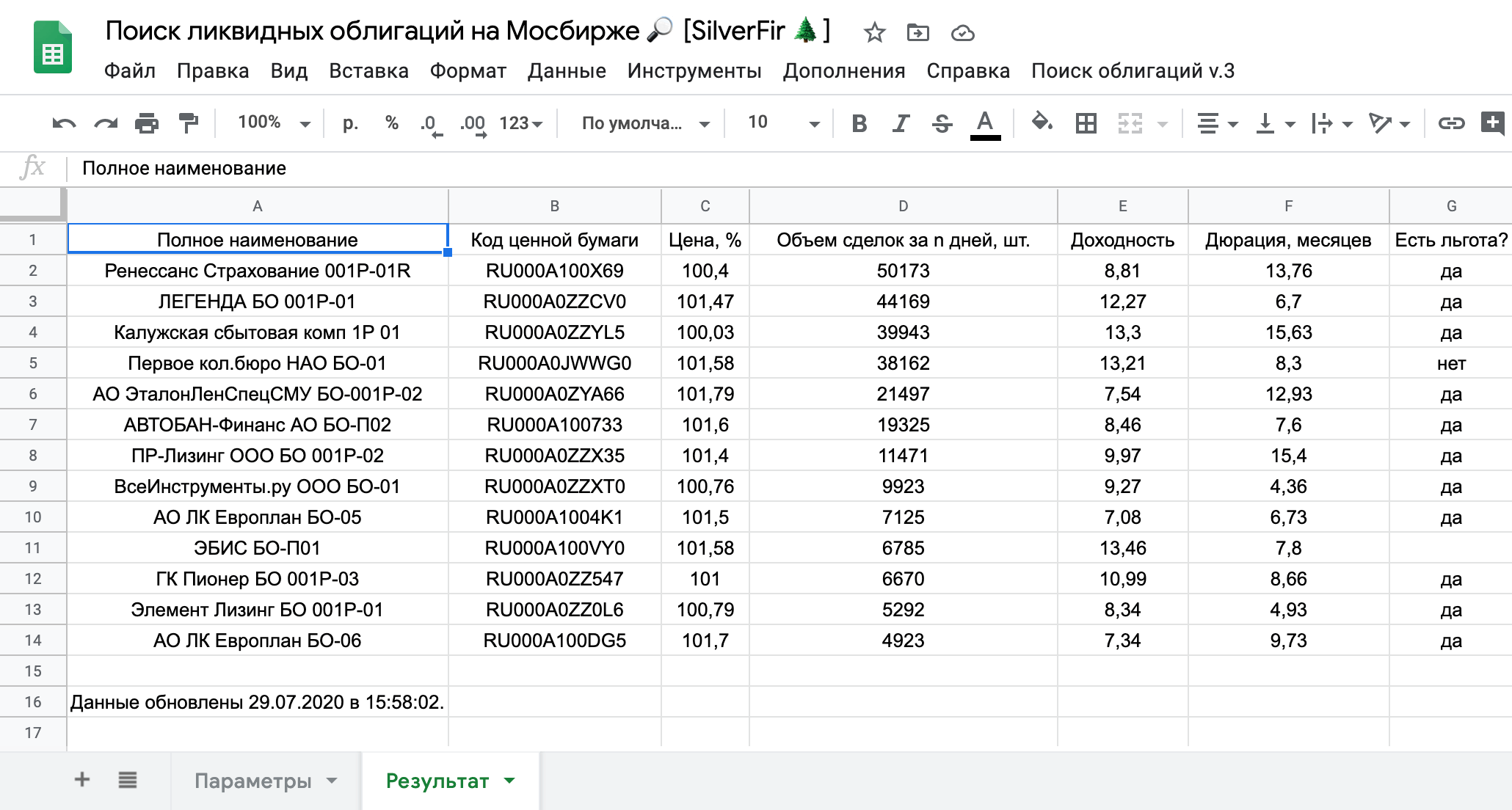Open vertical align dropdown
The image size is (1512, 810).
click(1275, 123)
